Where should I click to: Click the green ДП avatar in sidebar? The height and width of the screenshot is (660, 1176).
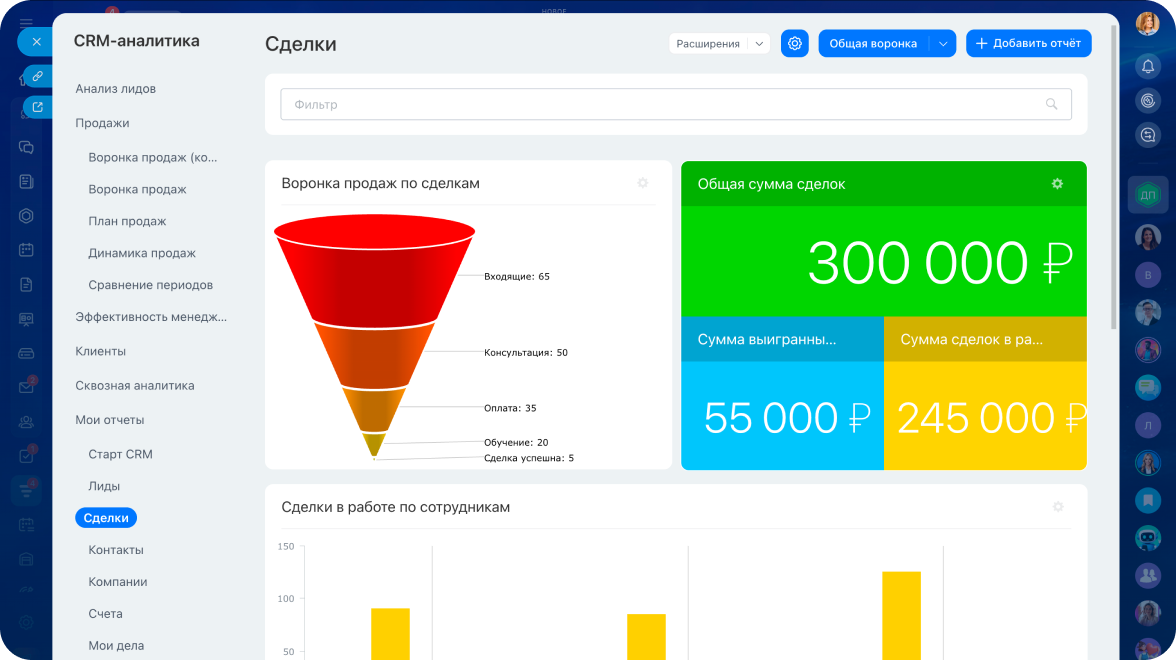point(1147,194)
